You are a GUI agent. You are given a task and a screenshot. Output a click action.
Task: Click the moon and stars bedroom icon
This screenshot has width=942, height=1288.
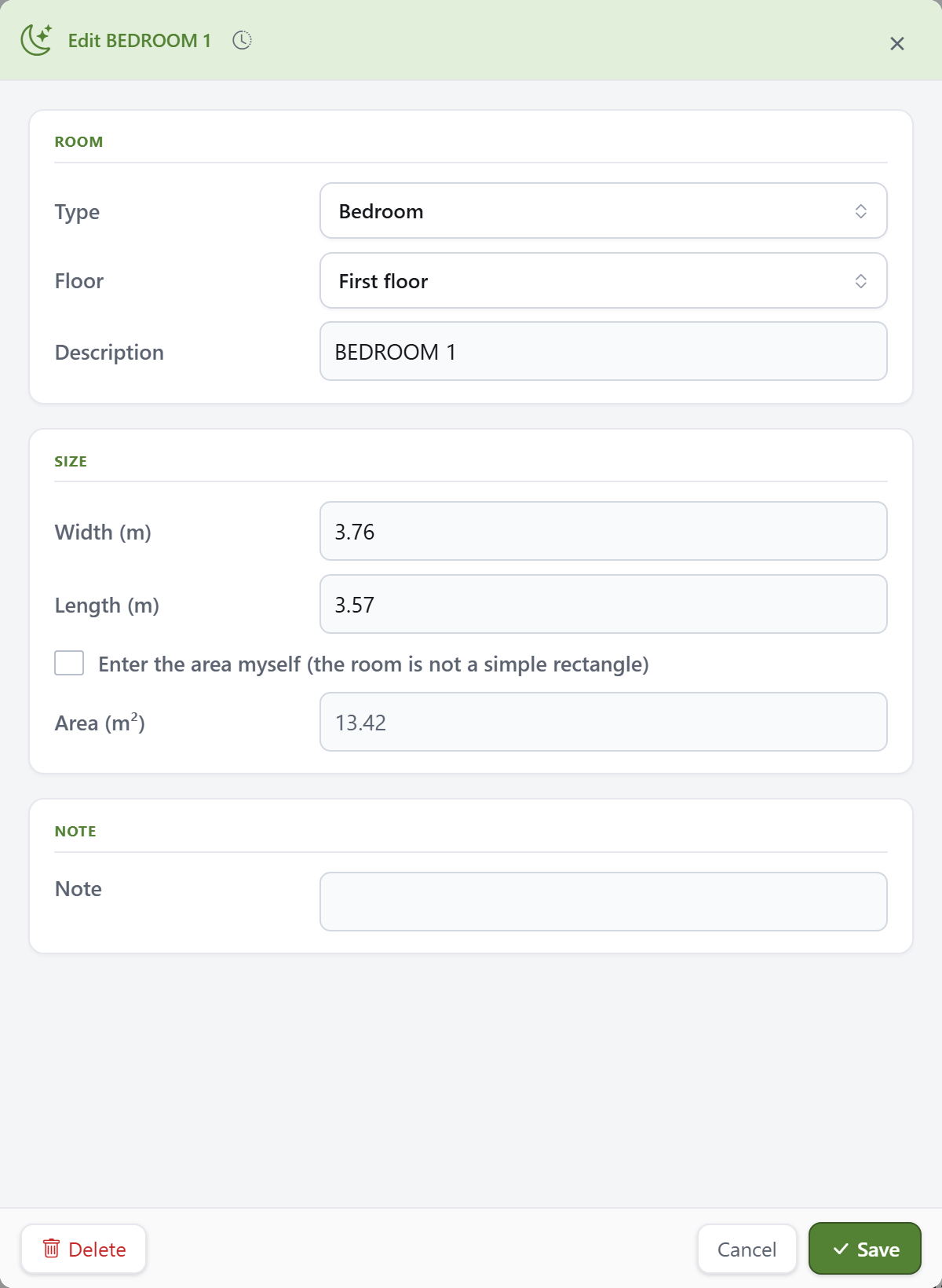36,40
